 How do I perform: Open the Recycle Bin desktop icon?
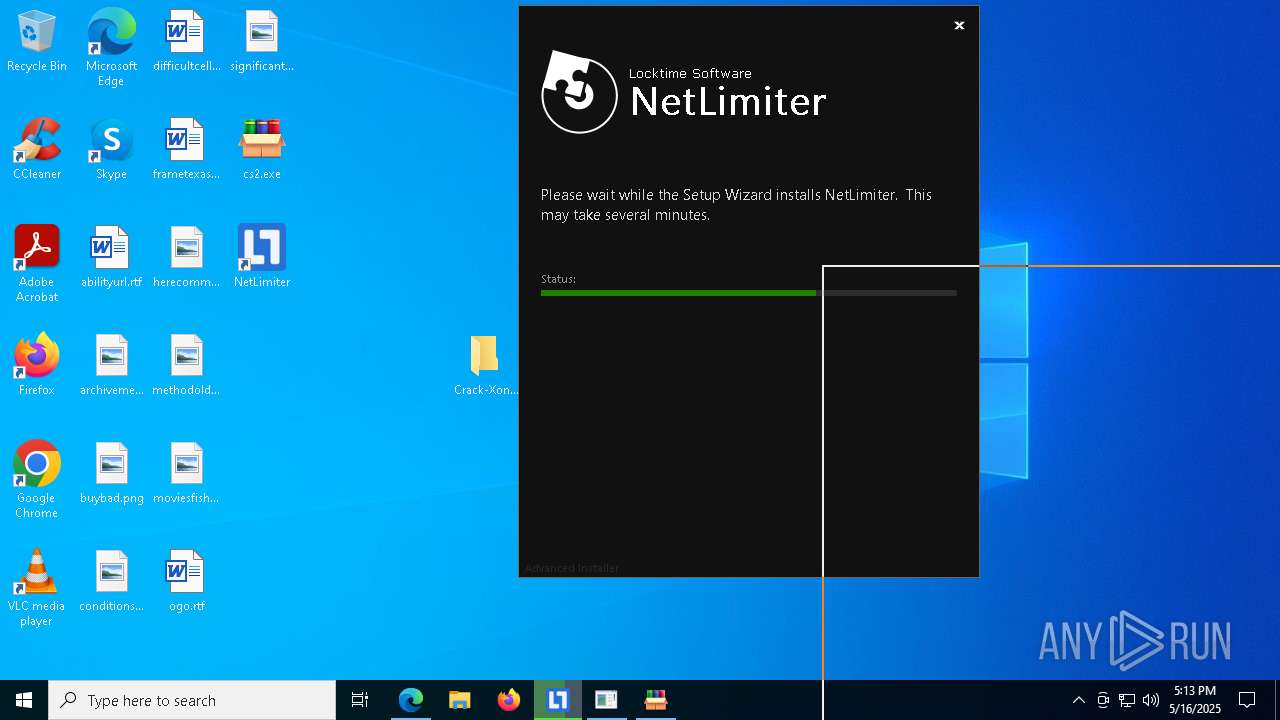37,42
